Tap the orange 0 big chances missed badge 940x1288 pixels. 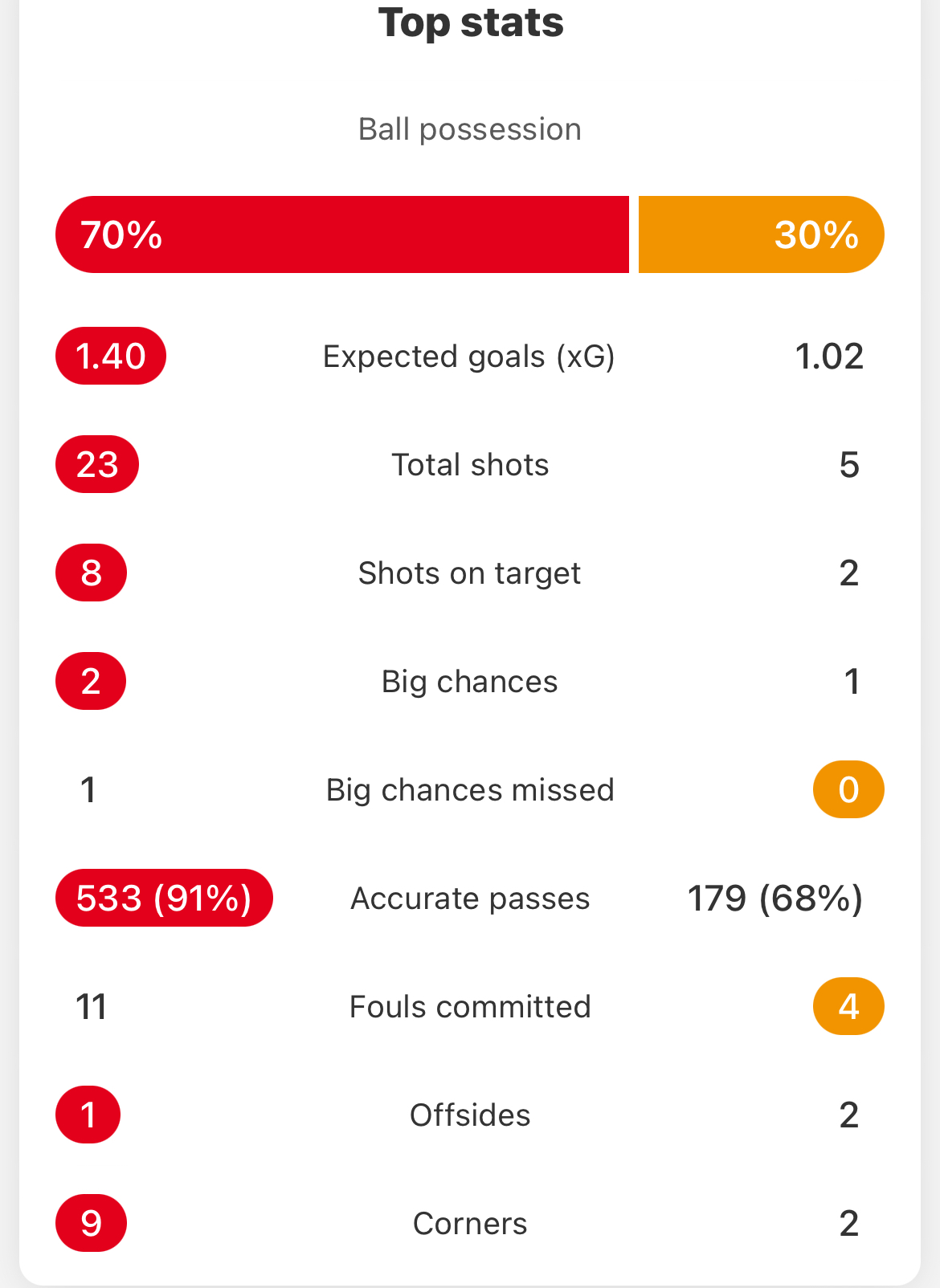tap(849, 789)
